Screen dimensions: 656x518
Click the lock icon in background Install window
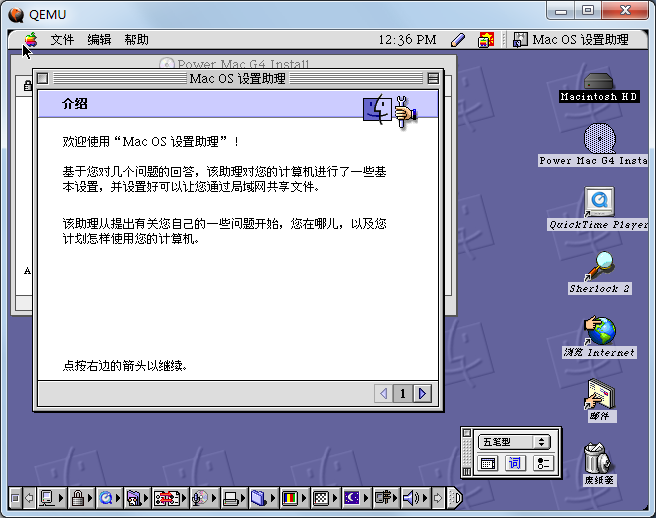pyautogui.click(x=28, y=86)
